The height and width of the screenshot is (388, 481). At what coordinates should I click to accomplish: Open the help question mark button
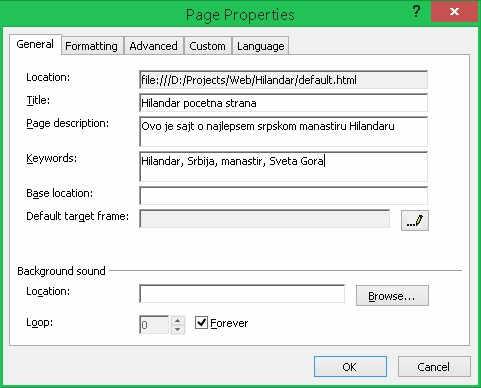pos(416,12)
